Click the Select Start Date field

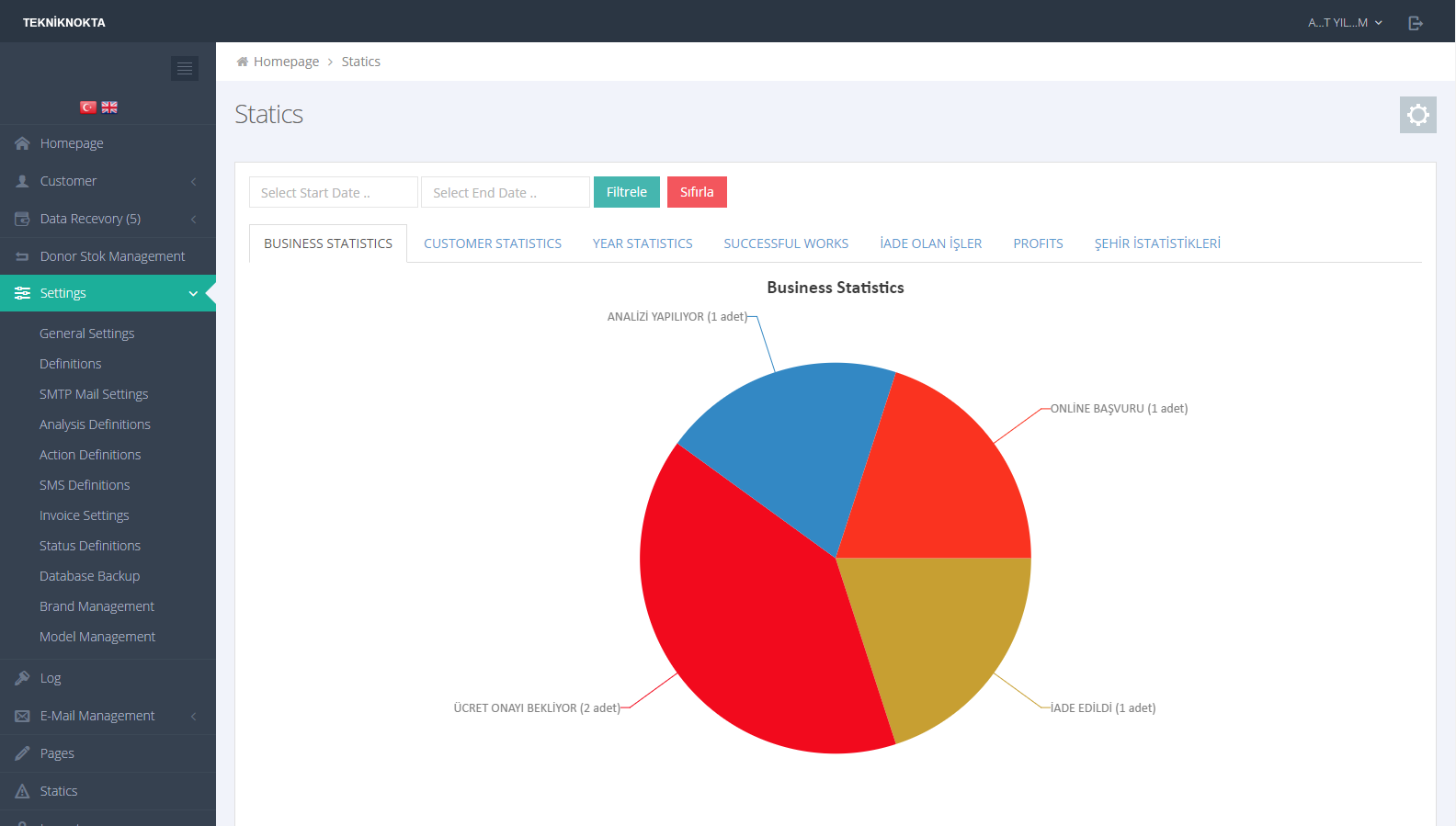pyautogui.click(x=333, y=193)
